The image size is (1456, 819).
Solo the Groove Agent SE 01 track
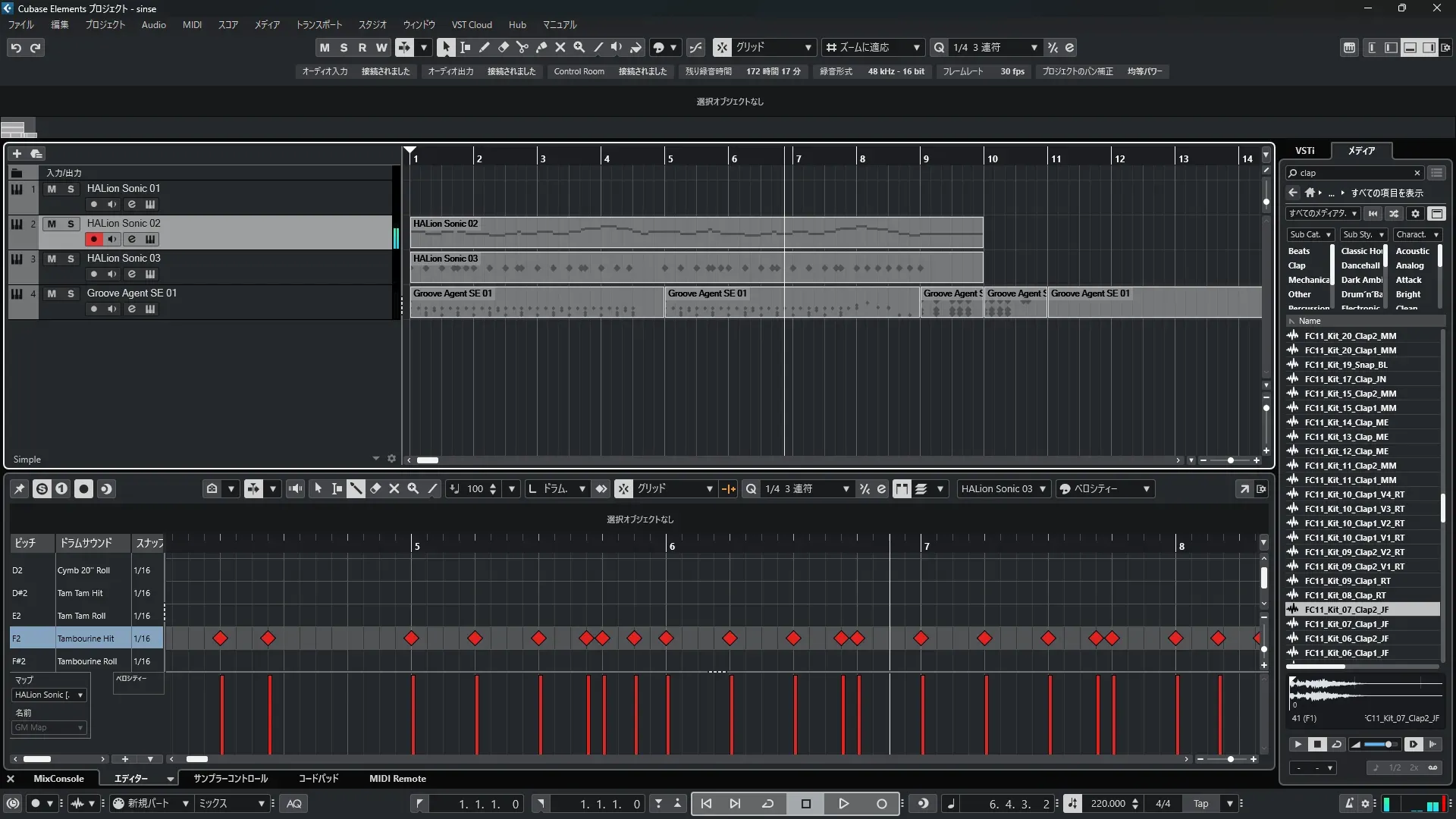(71, 293)
